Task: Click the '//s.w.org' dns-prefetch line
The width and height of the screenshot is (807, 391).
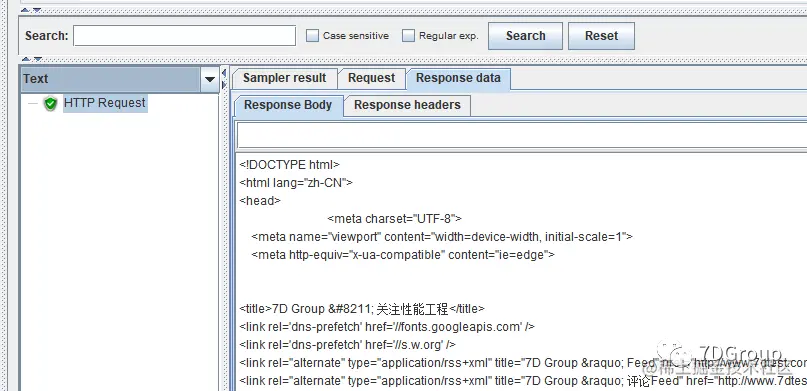Action: point(347,345)
